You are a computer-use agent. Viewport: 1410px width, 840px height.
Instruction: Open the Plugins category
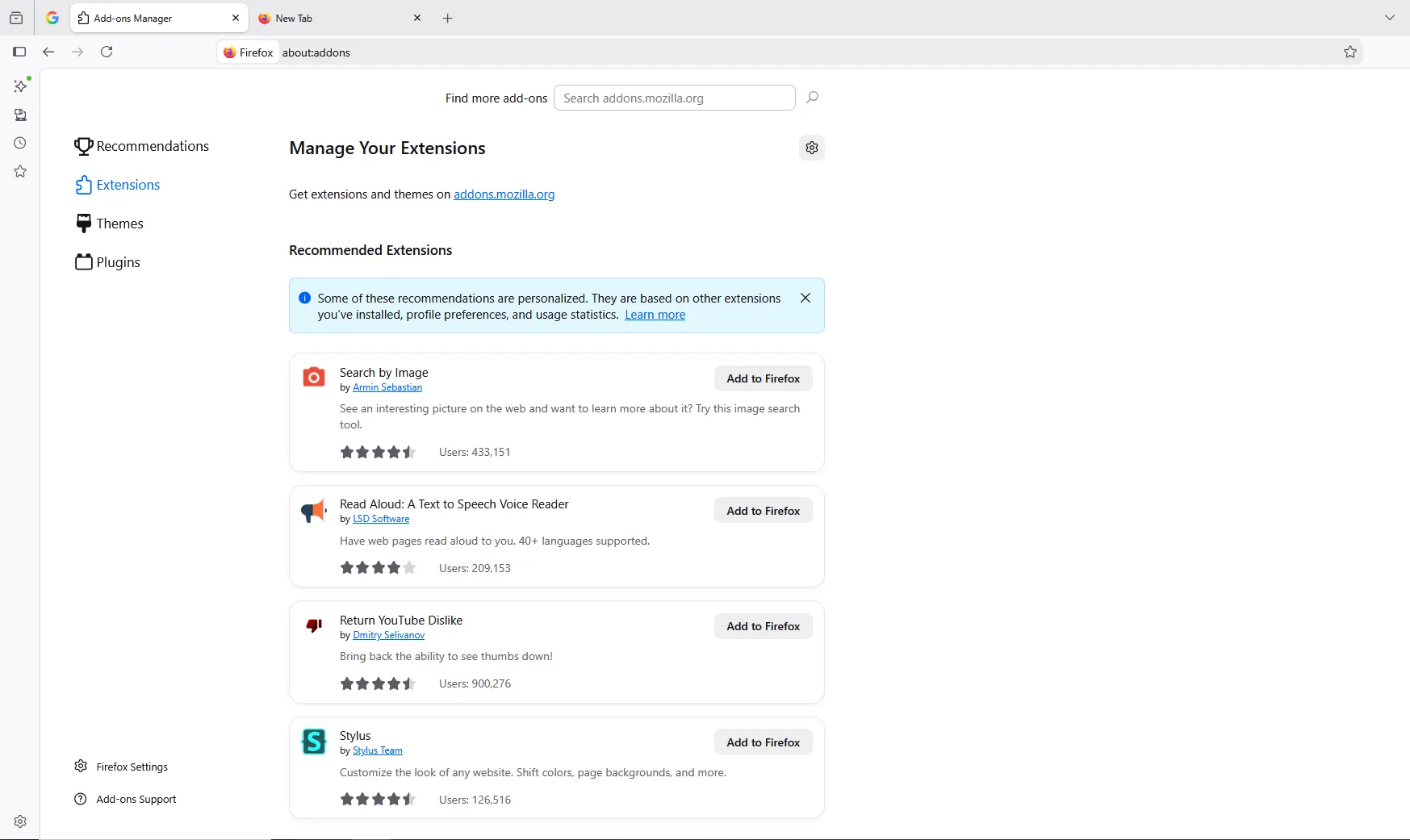[107, 262]
